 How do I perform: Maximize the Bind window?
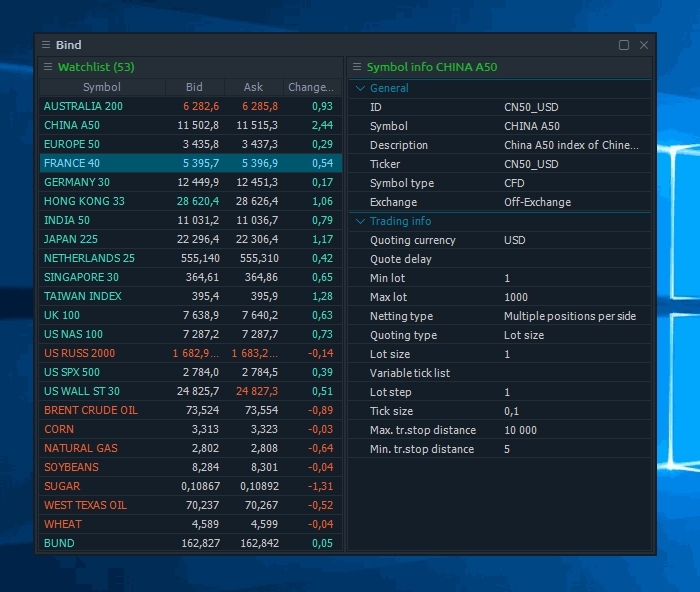[x=624, y=45]
